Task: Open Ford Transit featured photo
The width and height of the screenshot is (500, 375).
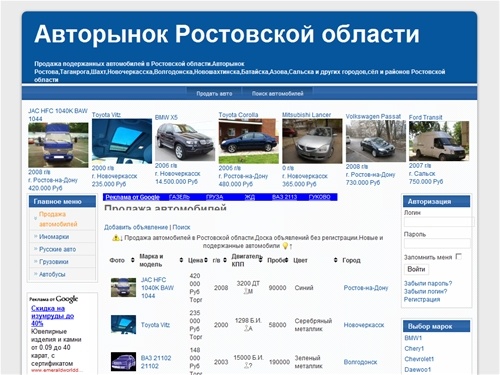Action: (x=439, y=141)
